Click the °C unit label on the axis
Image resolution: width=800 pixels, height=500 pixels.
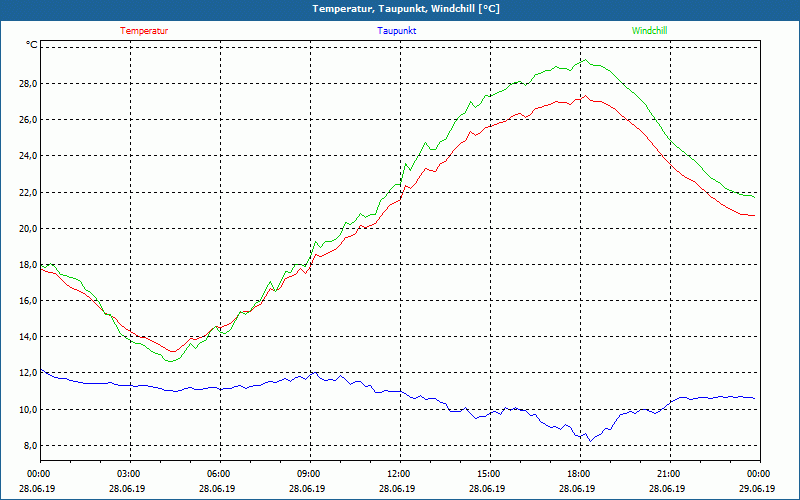32,45
